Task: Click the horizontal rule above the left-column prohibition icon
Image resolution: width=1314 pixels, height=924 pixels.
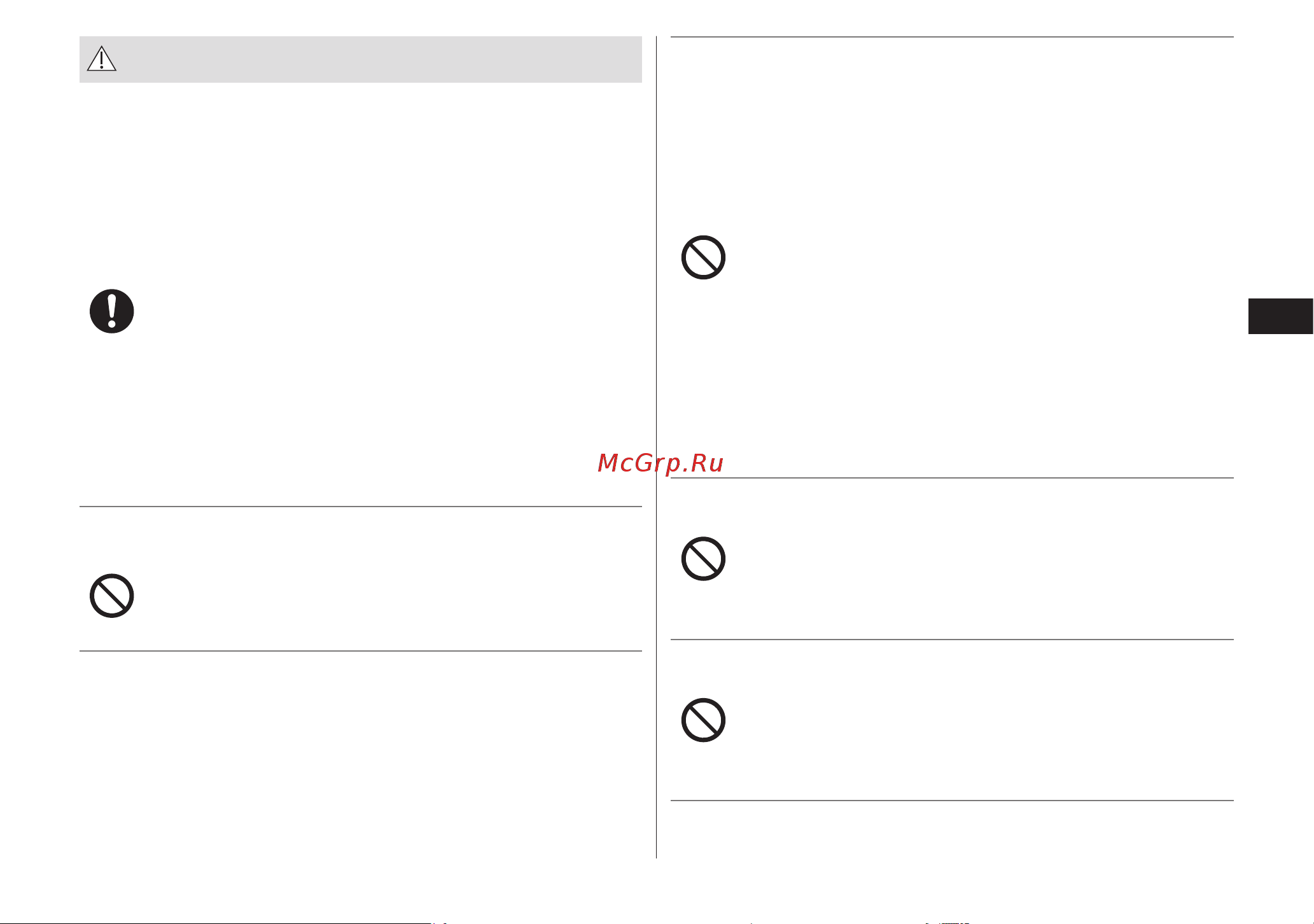Action: tap(361, 507)
